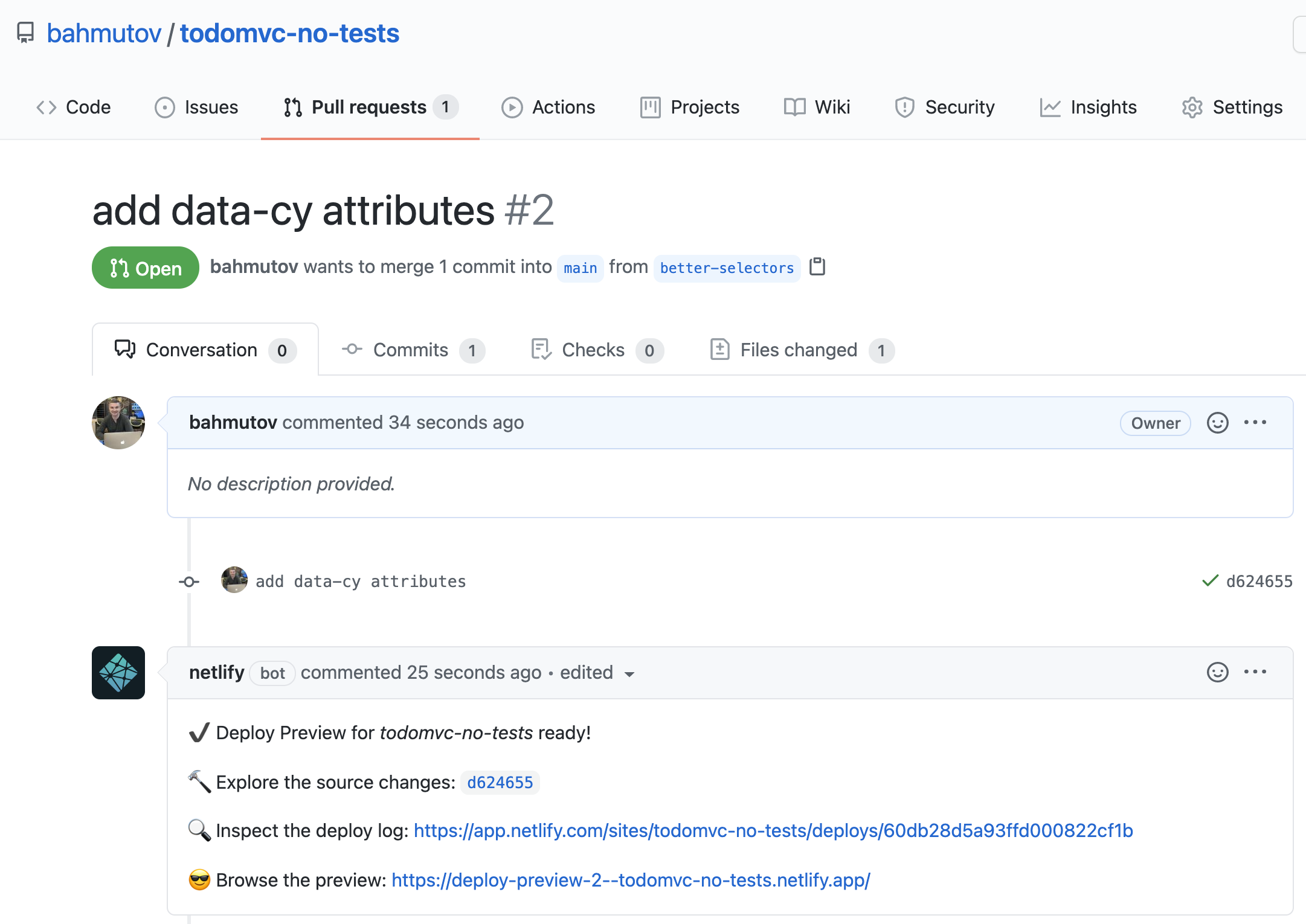Click the bot label badge
This screenshot has width=1306, height=924.
click(272, 673)
